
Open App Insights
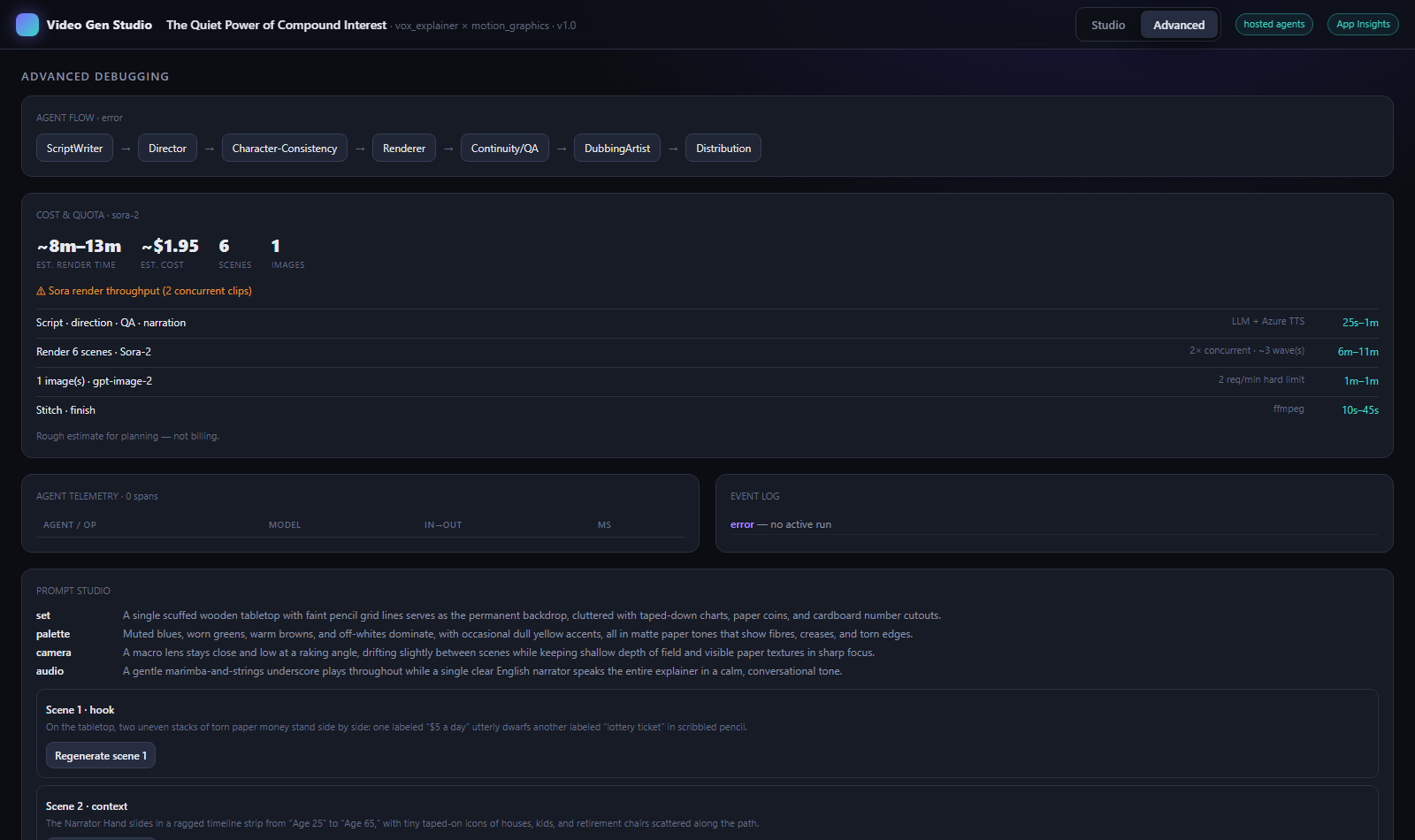coord(1363,25)
